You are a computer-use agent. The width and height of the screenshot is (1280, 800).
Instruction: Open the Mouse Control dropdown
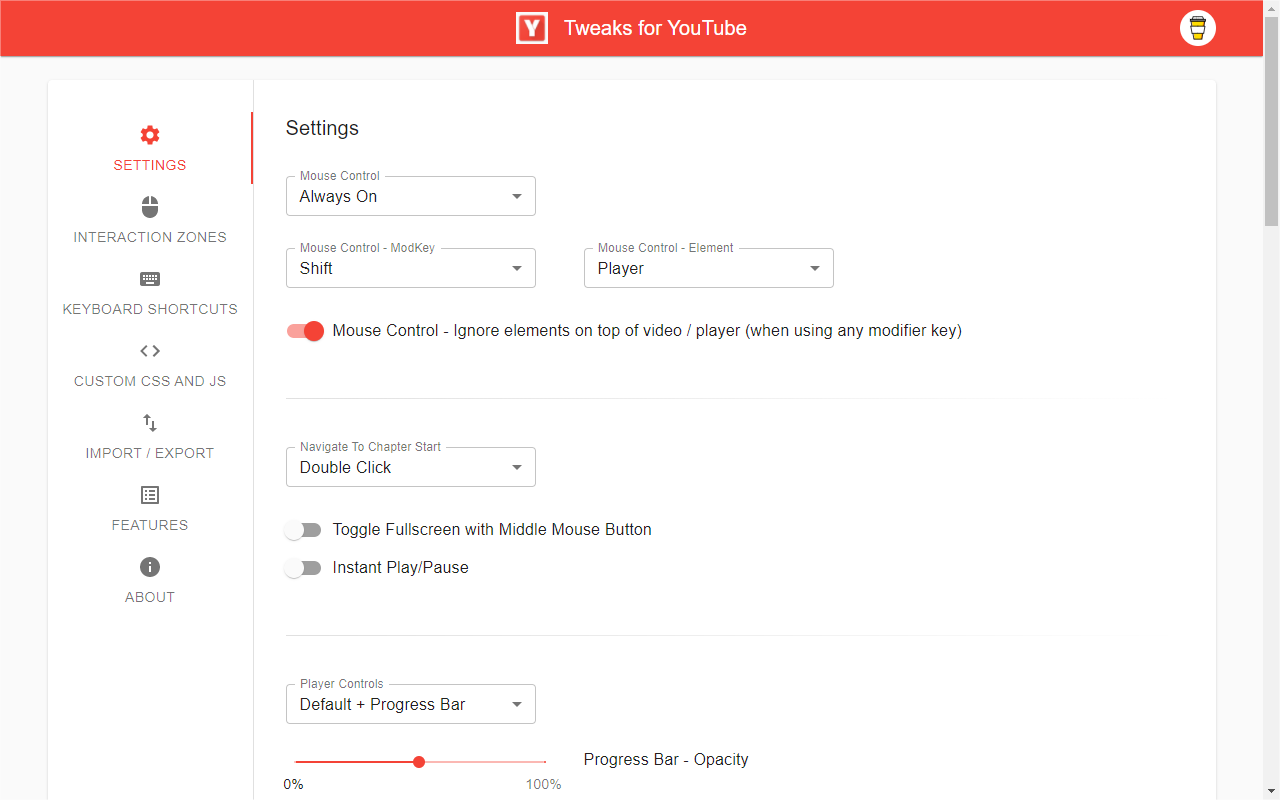click(x=410, y=196)
